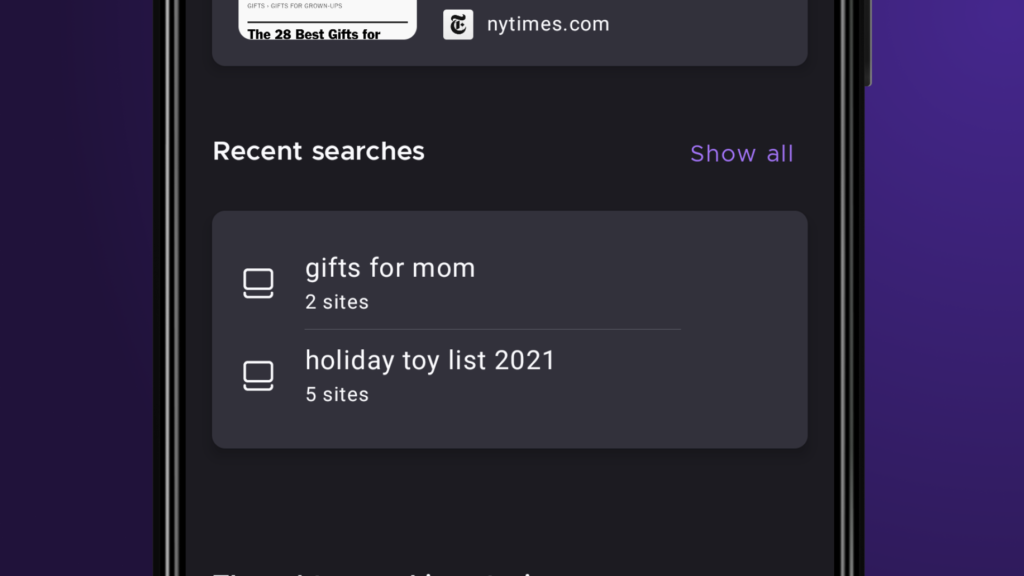The width and height of the screenshot is (1024, 576).
Task: Select the holiday toy list 2021 search
Action: (430, 360)
